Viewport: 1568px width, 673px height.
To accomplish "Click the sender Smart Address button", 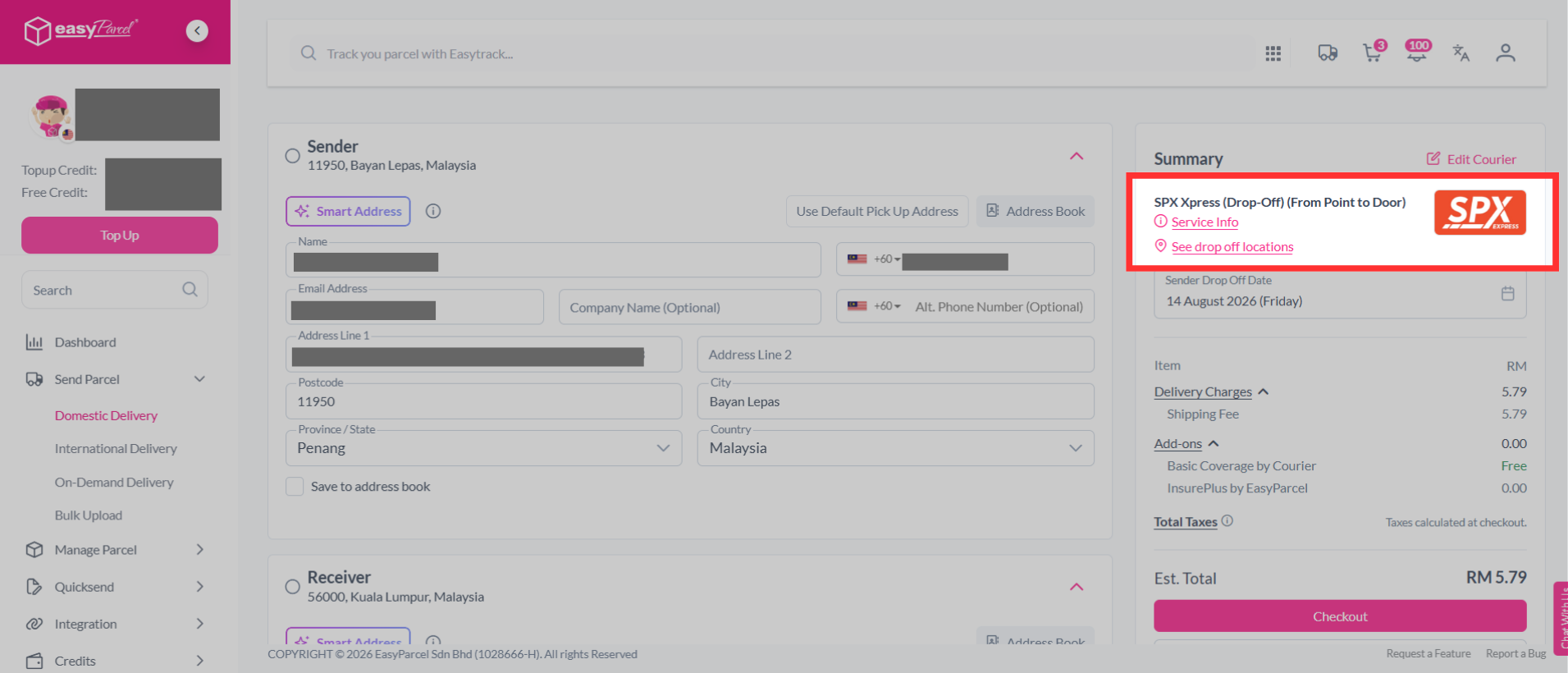I will pos(348,211).
